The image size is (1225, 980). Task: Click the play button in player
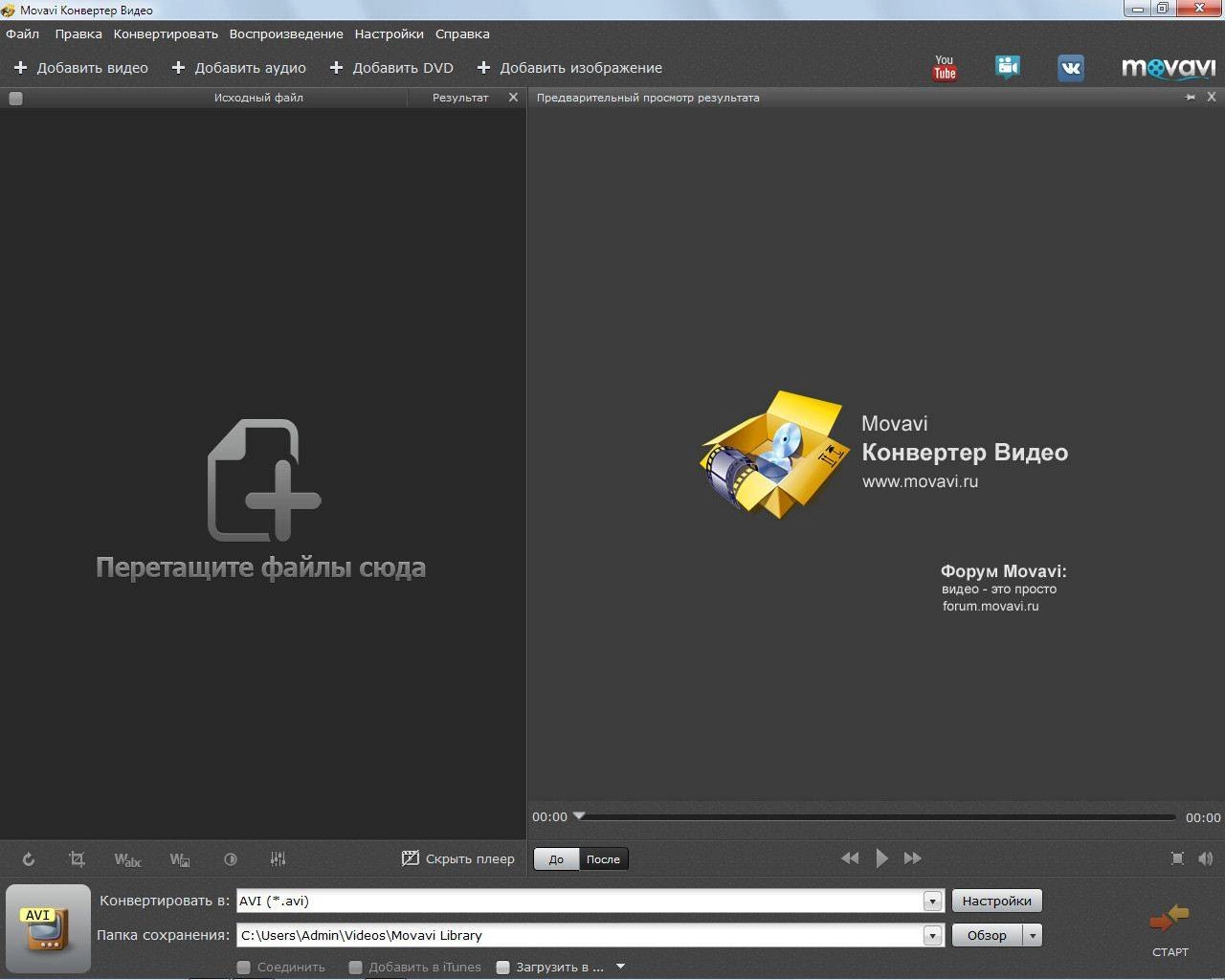tap(881, 858)
